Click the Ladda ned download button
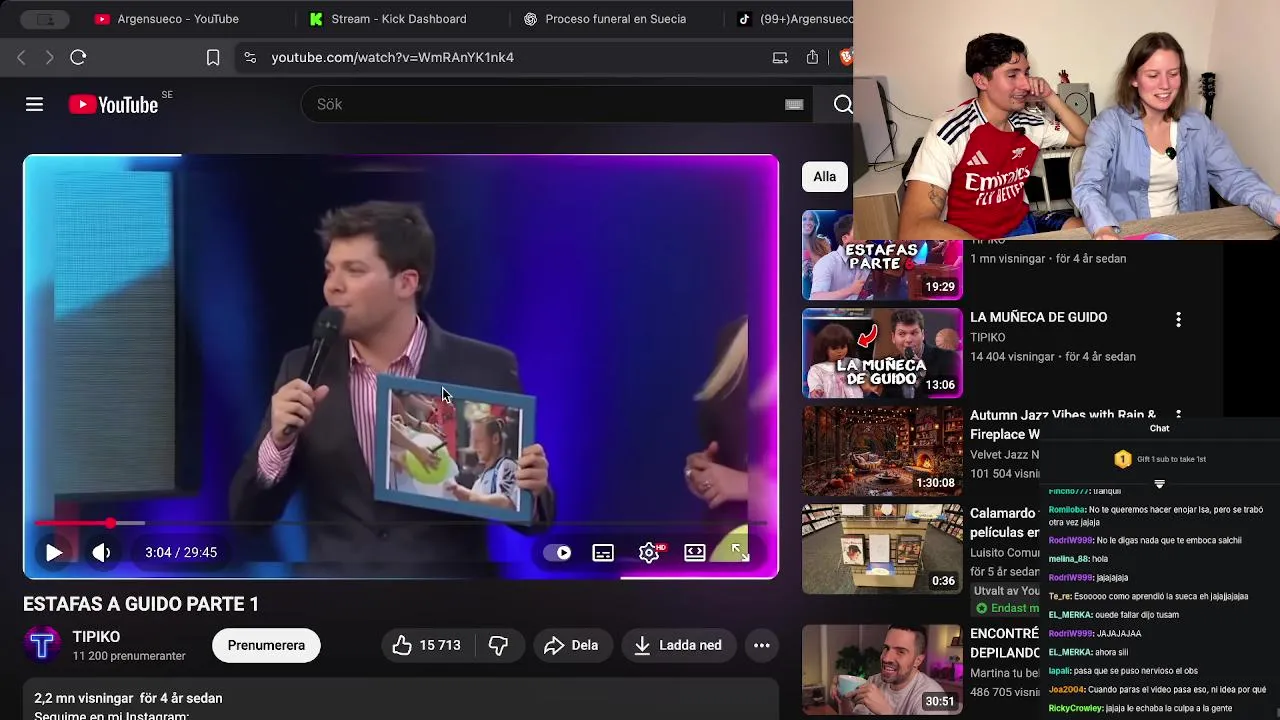Screen dimensions: 1280x720 678,645
